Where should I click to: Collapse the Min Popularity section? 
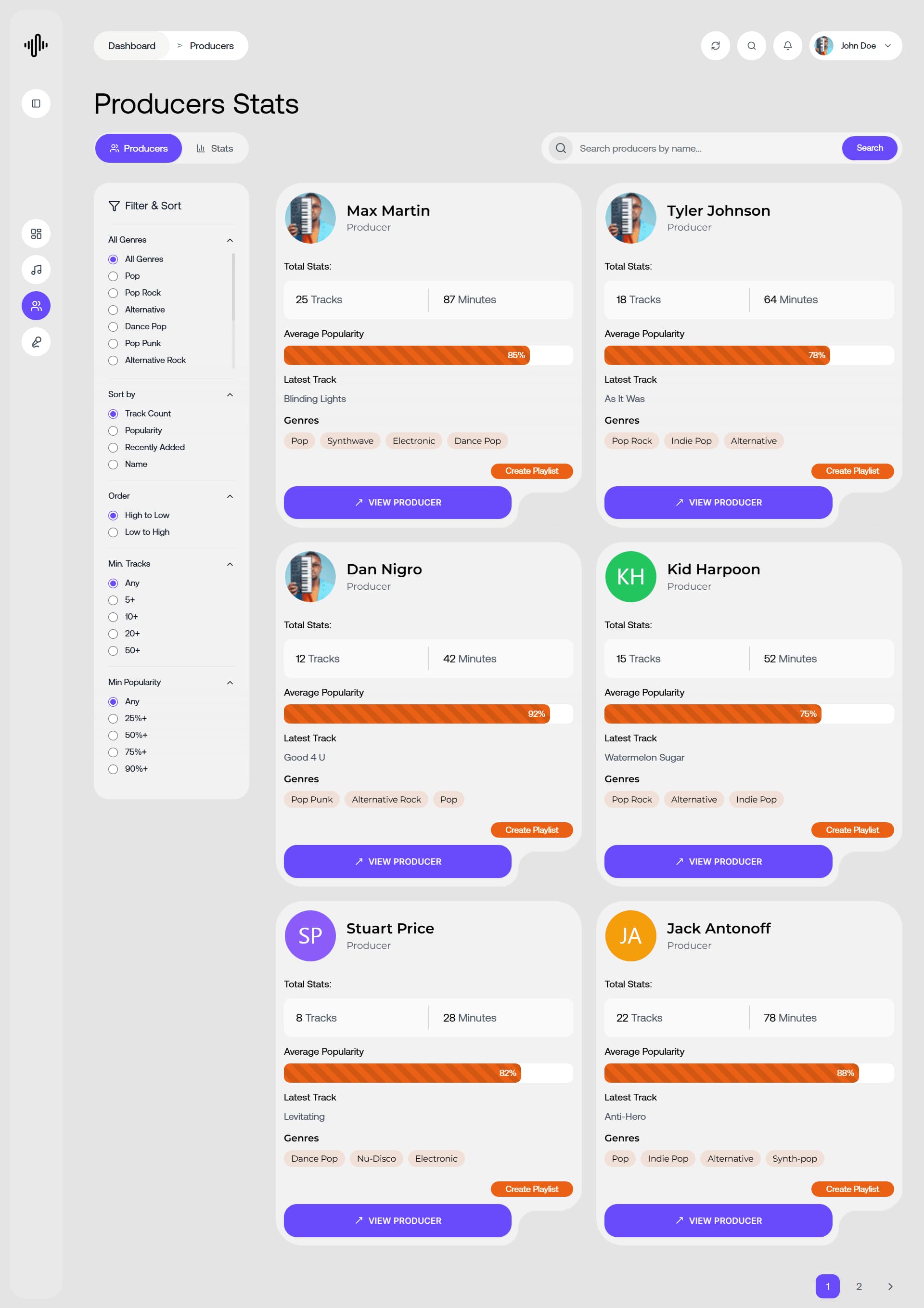coord(230,682)
